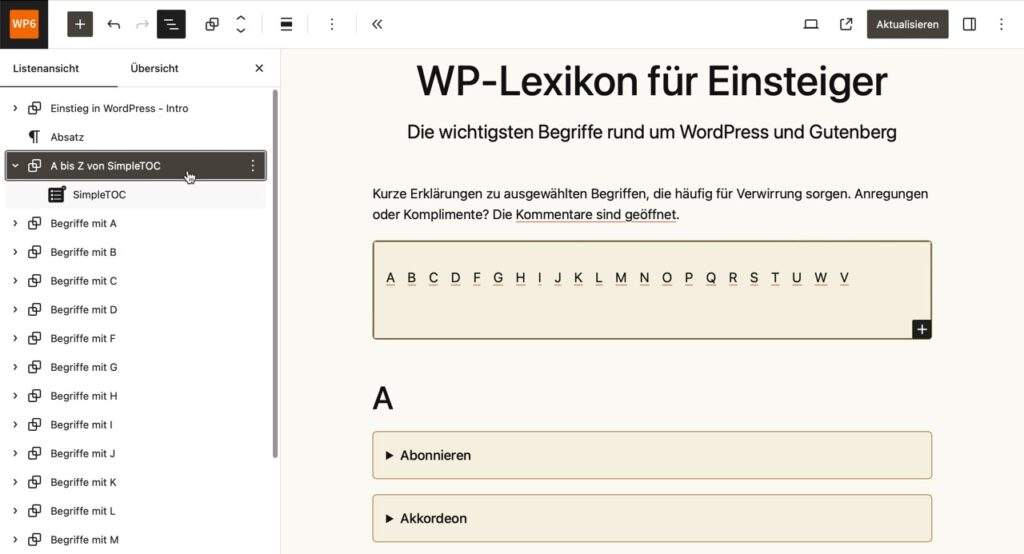Expand the Begriffe mit H group

[x=15, y=396]
